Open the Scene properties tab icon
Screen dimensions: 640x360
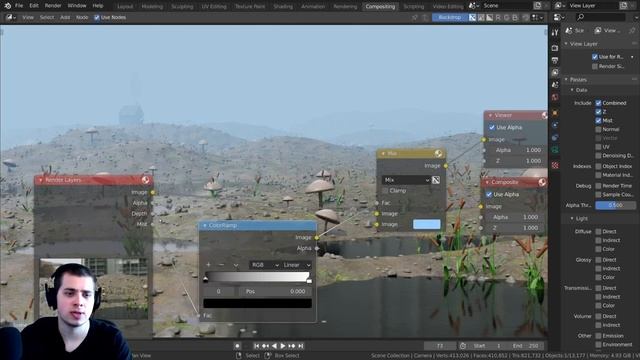click(x=555, y=85)
